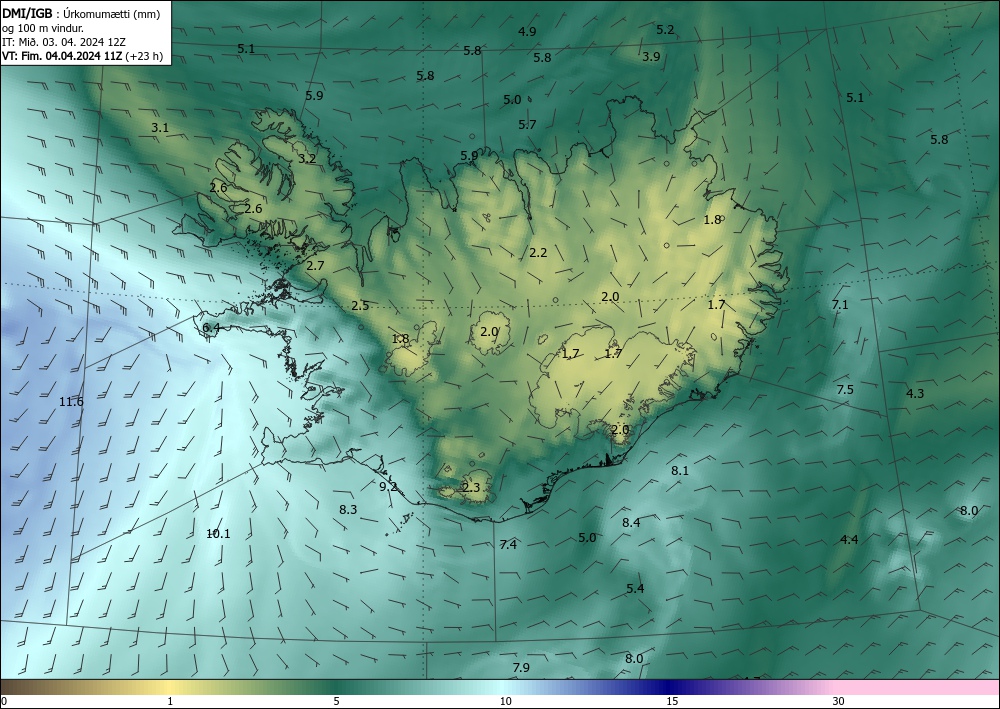Click the 5.7 value north of Iceland
1000x709 pixels.
pos(527,125)
